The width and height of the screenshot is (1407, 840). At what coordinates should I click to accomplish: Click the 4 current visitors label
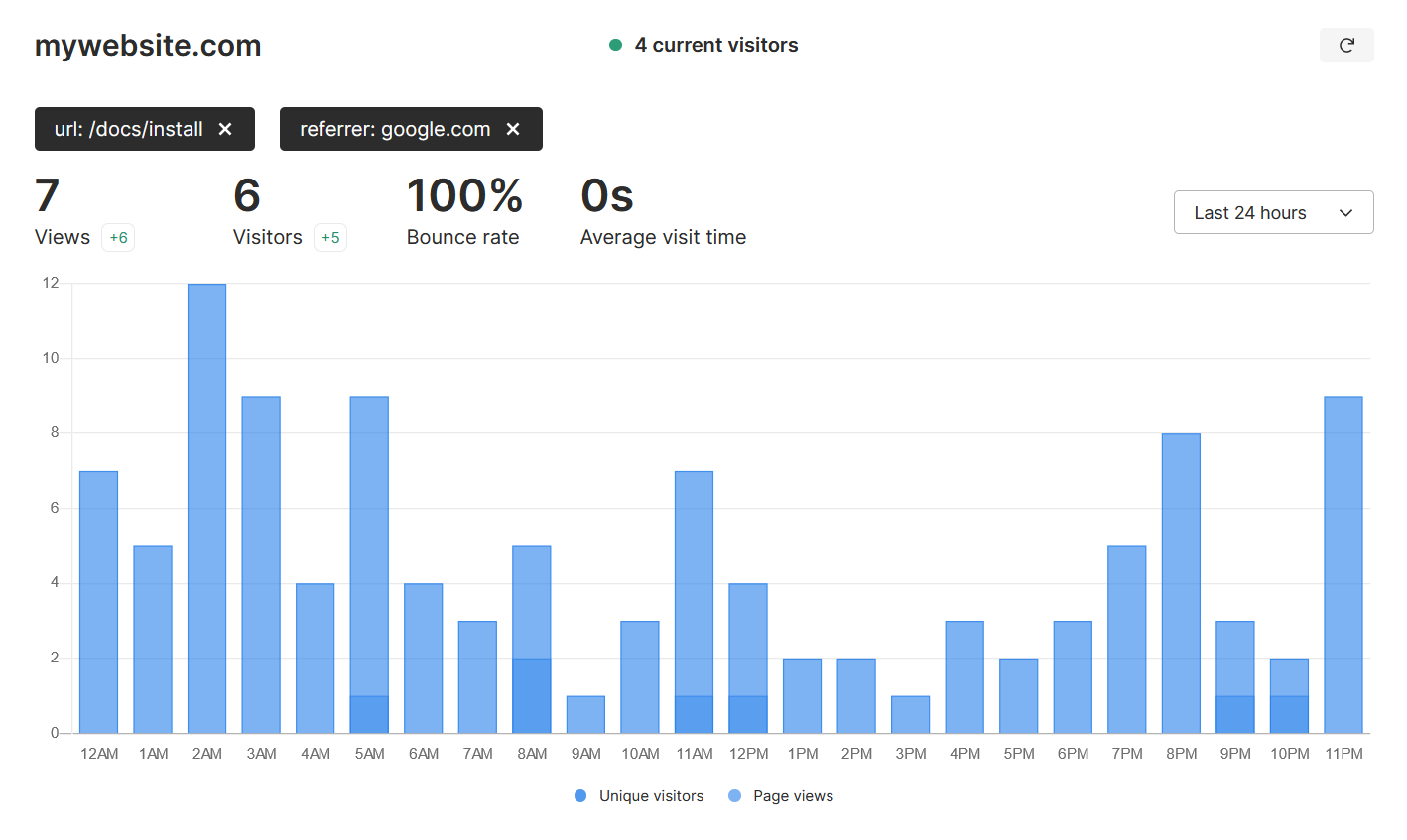[715, 45]
